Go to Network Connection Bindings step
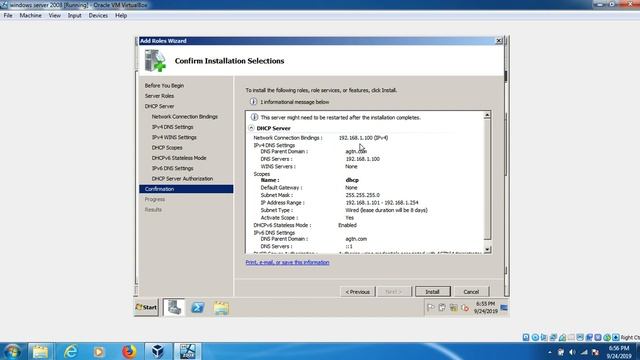The width and height of the screenshot is (640, 360). click(x=184, y=117)
